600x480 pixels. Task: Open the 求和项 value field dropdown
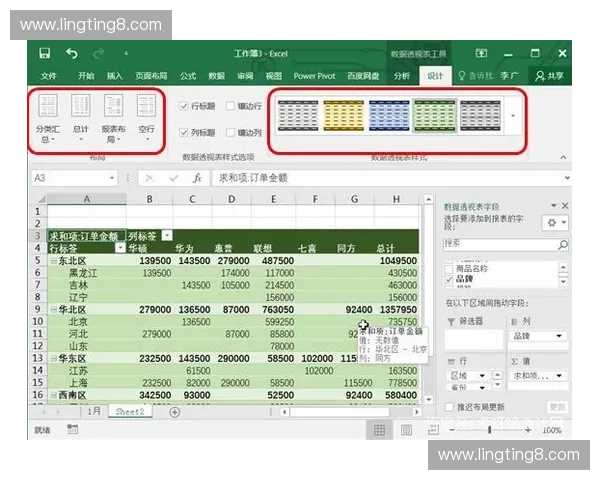click(559, 376)
